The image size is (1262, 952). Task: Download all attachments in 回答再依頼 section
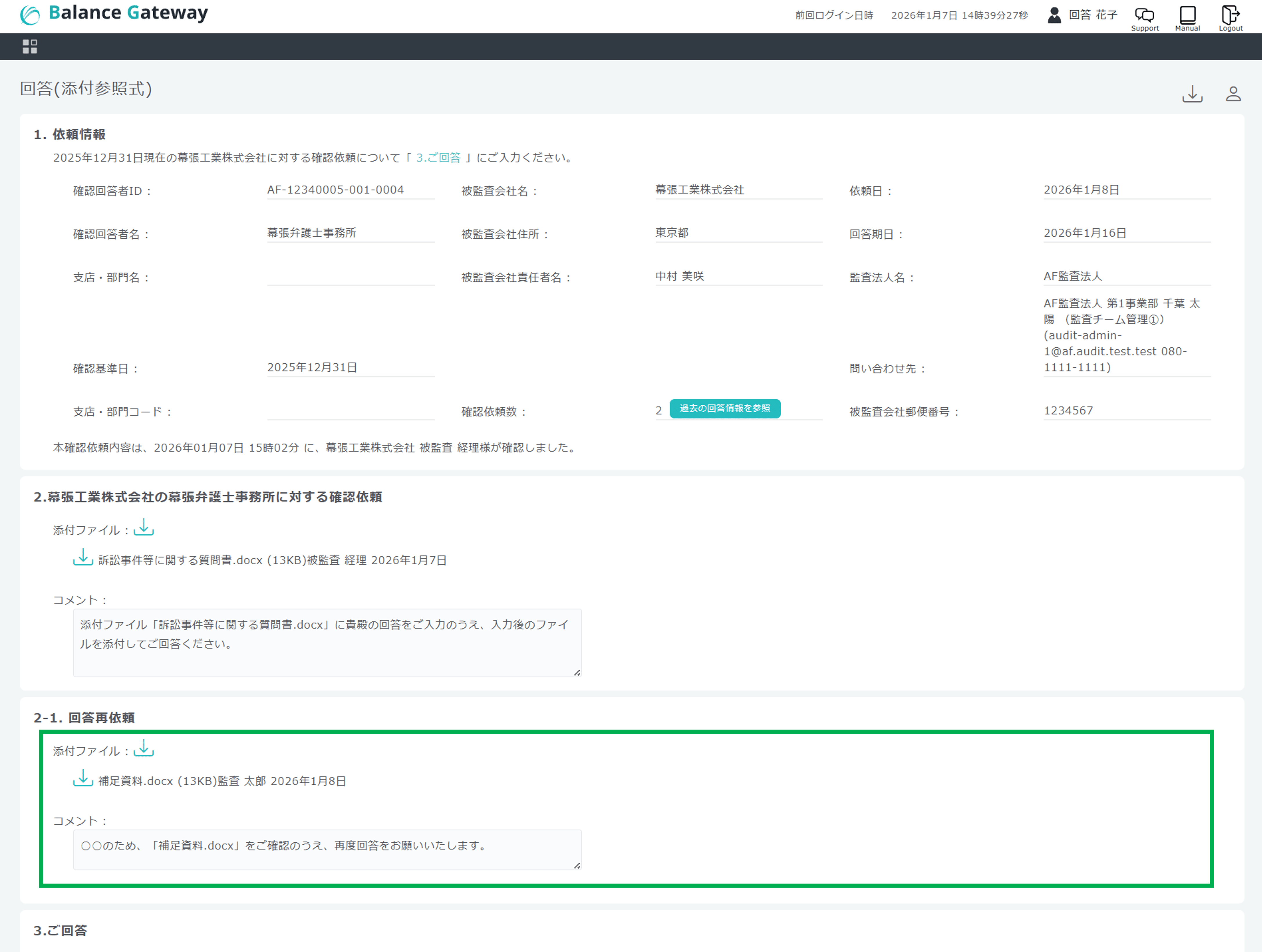coord(144,748)
